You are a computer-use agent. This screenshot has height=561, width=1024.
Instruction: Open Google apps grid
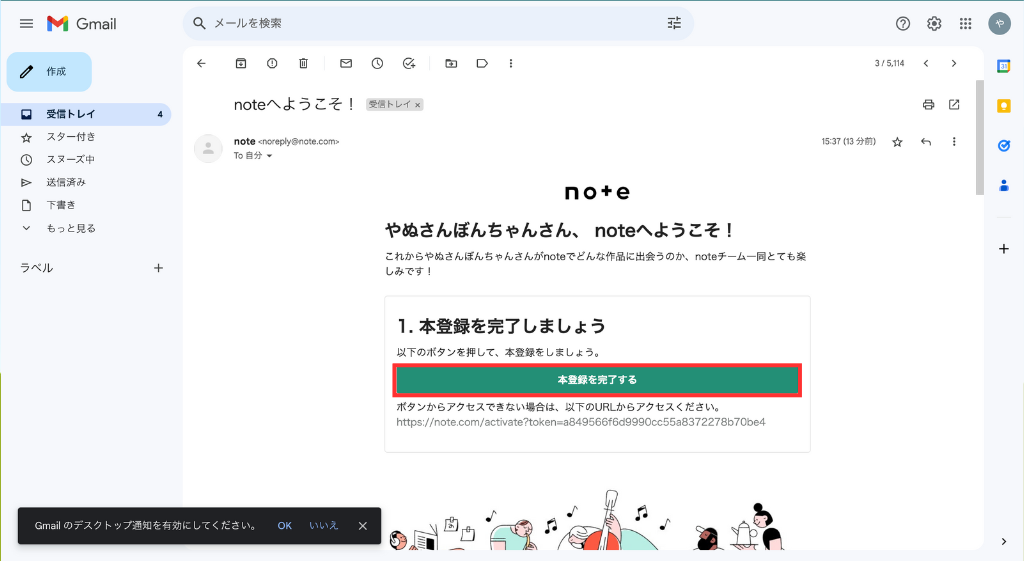click(x=965, y=24)
